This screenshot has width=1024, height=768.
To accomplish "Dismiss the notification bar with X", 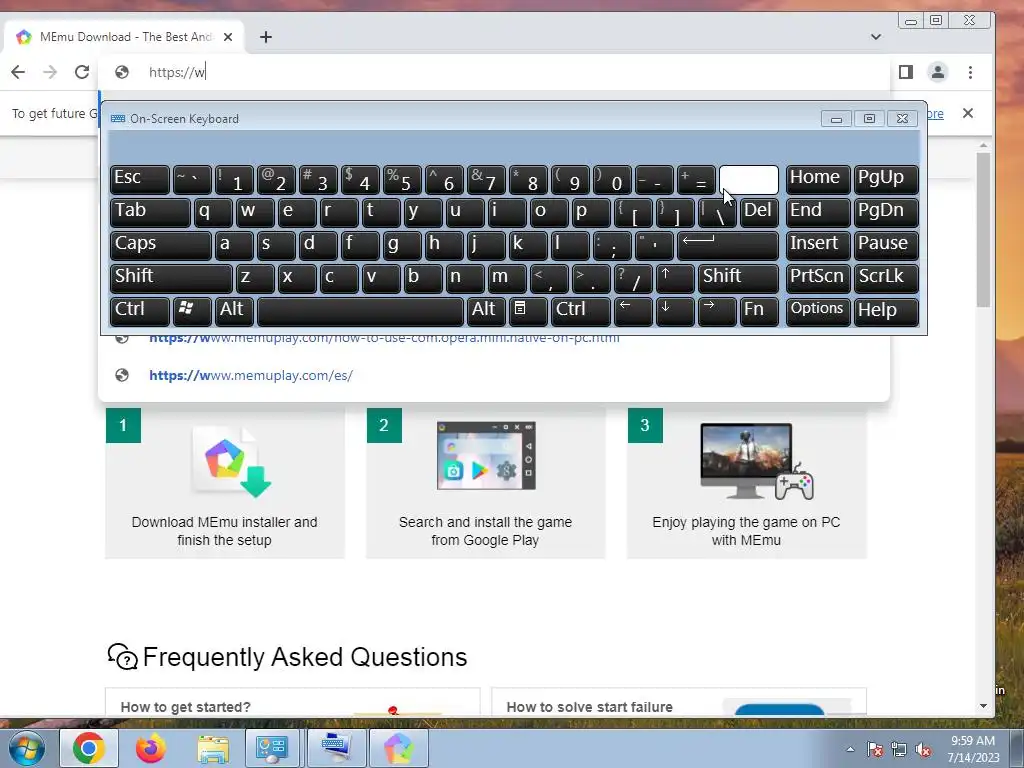I will 968,113.
